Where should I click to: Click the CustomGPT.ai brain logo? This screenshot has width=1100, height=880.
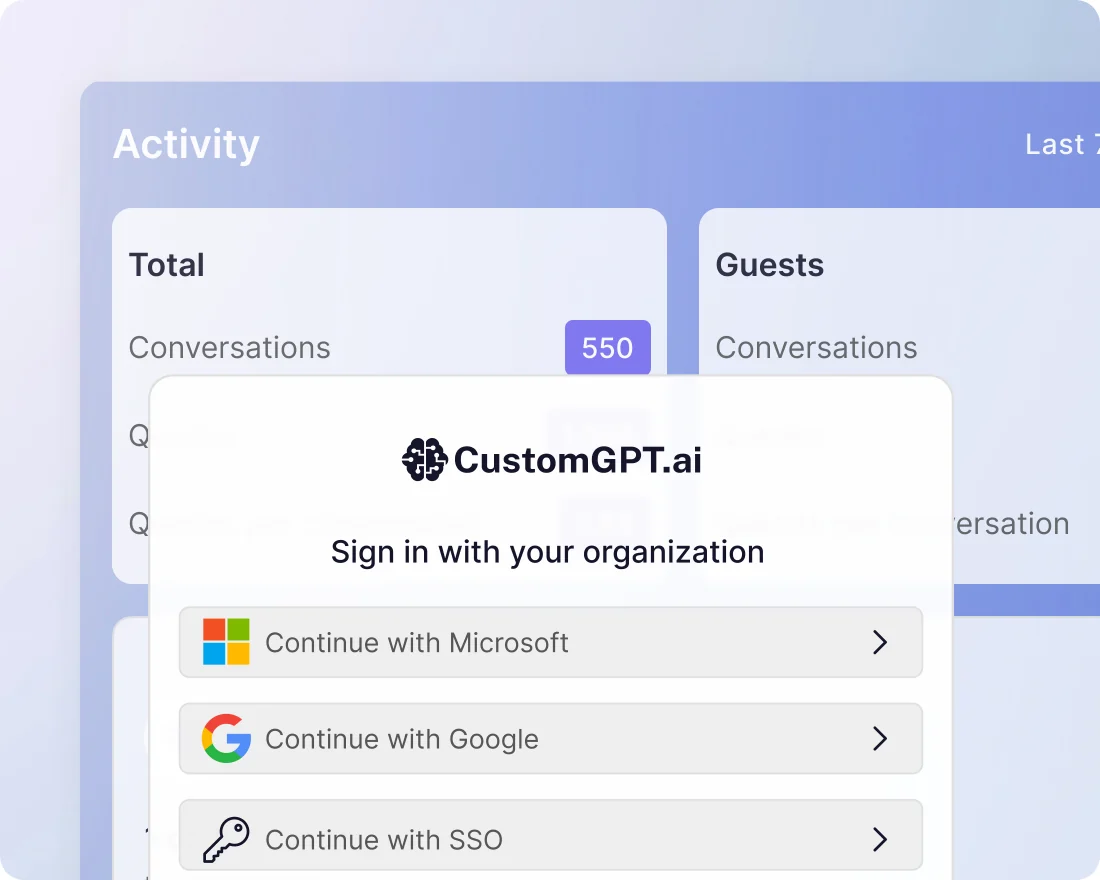point(424,460)
